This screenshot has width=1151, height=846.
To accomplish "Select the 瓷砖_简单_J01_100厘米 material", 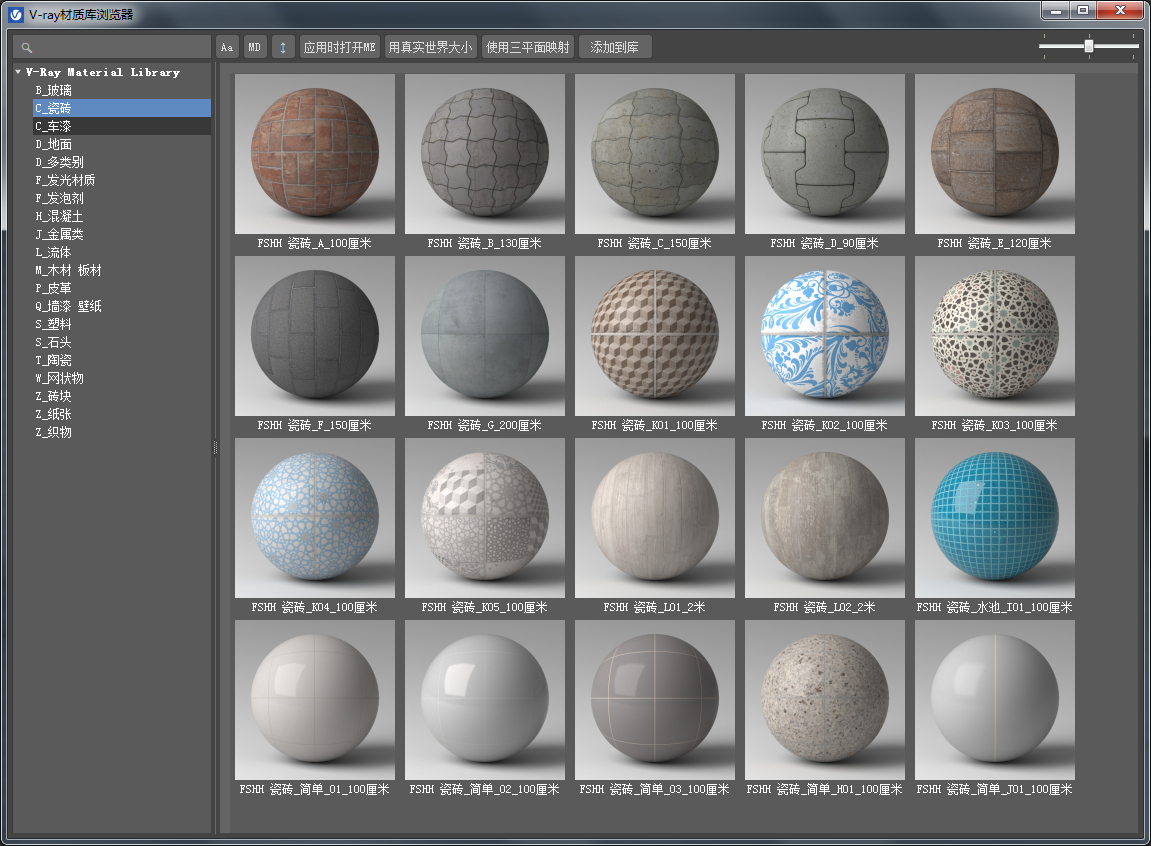I will [995, 700].
